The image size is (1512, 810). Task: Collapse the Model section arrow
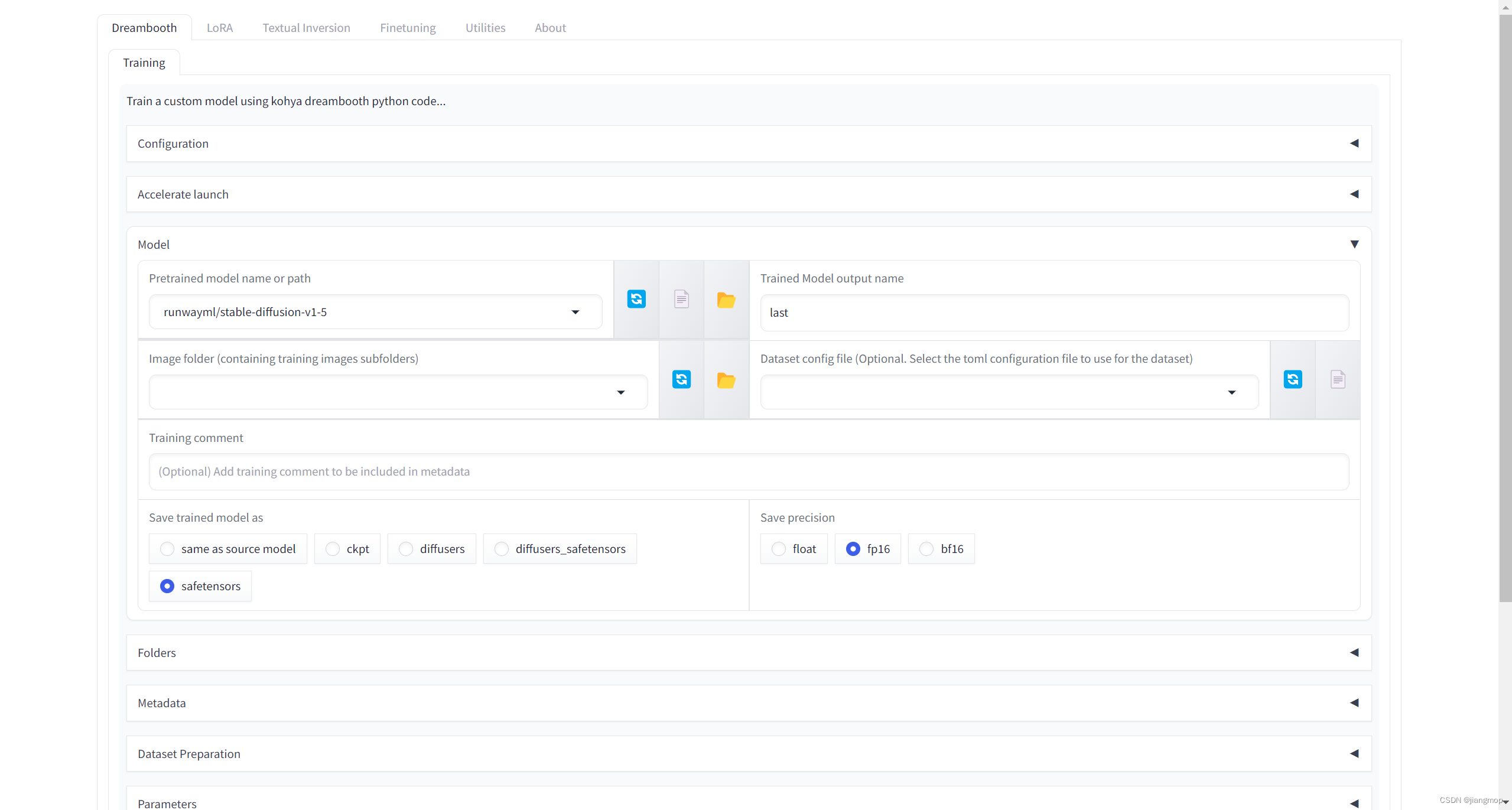pos(1354,245)
